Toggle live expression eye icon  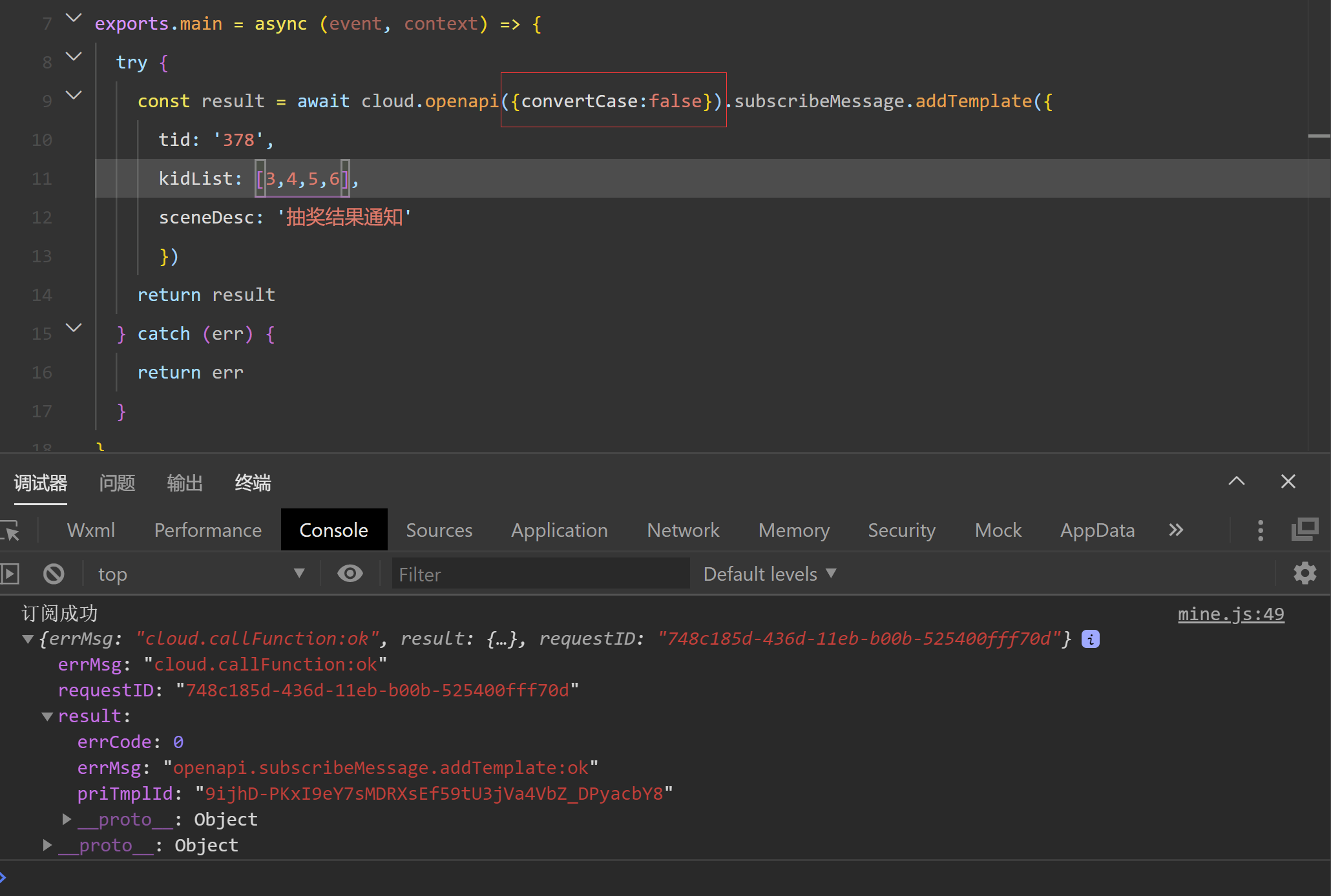click(x=350, y=574)
